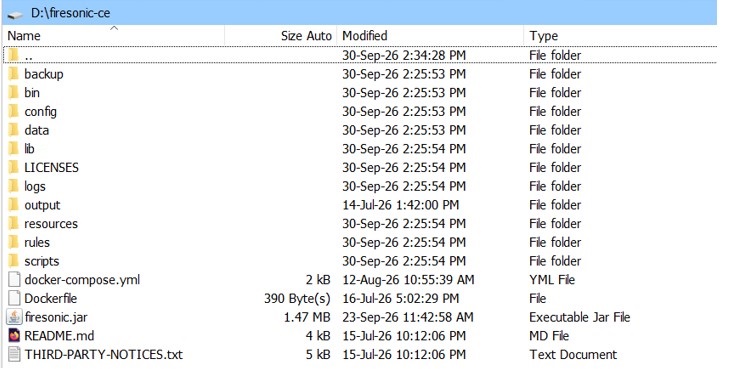The width and height of the screenshot is (750, 369).
Task: Click the 14-Jul-26 1:42:00 PM date
Action: click(400, 204)
